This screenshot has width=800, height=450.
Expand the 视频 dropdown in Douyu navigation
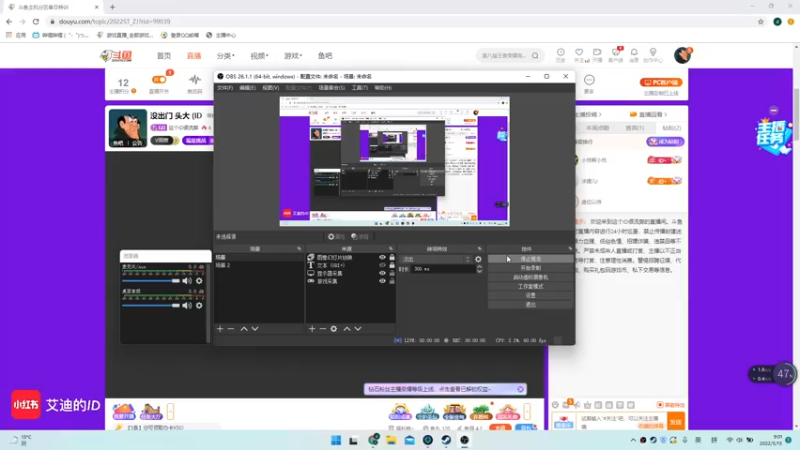coord(259,56)
